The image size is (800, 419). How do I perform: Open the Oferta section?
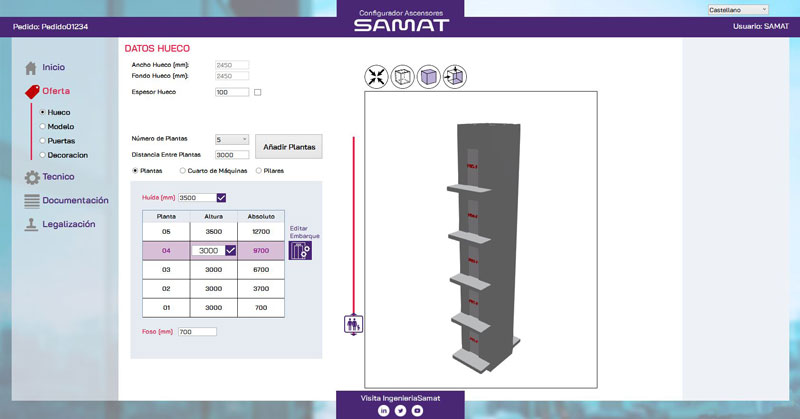click(x=56, y=91)
